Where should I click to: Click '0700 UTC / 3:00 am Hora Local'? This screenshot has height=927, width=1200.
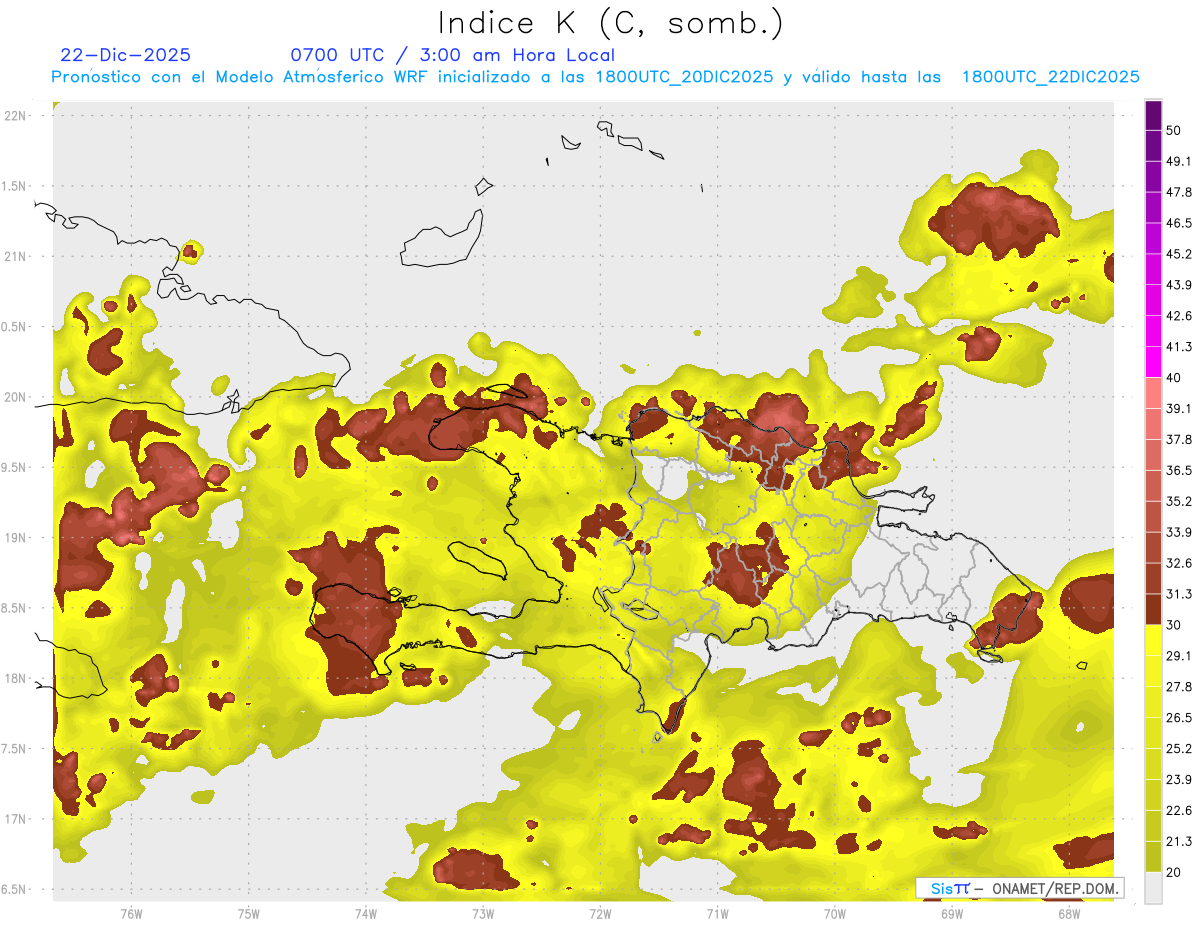452,55
